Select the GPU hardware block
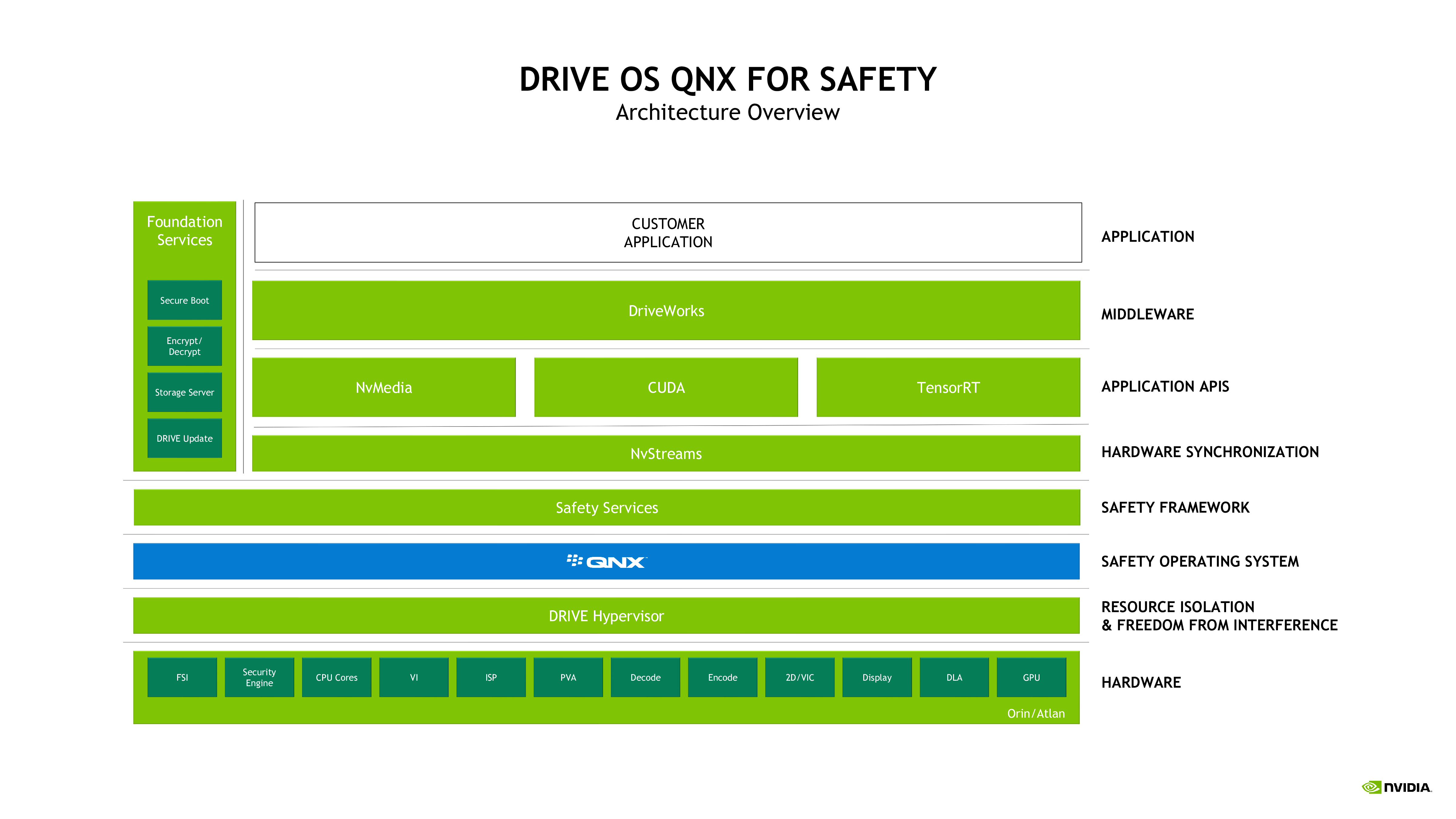This screenshot has width=1456, height=819. point(1032,677)
